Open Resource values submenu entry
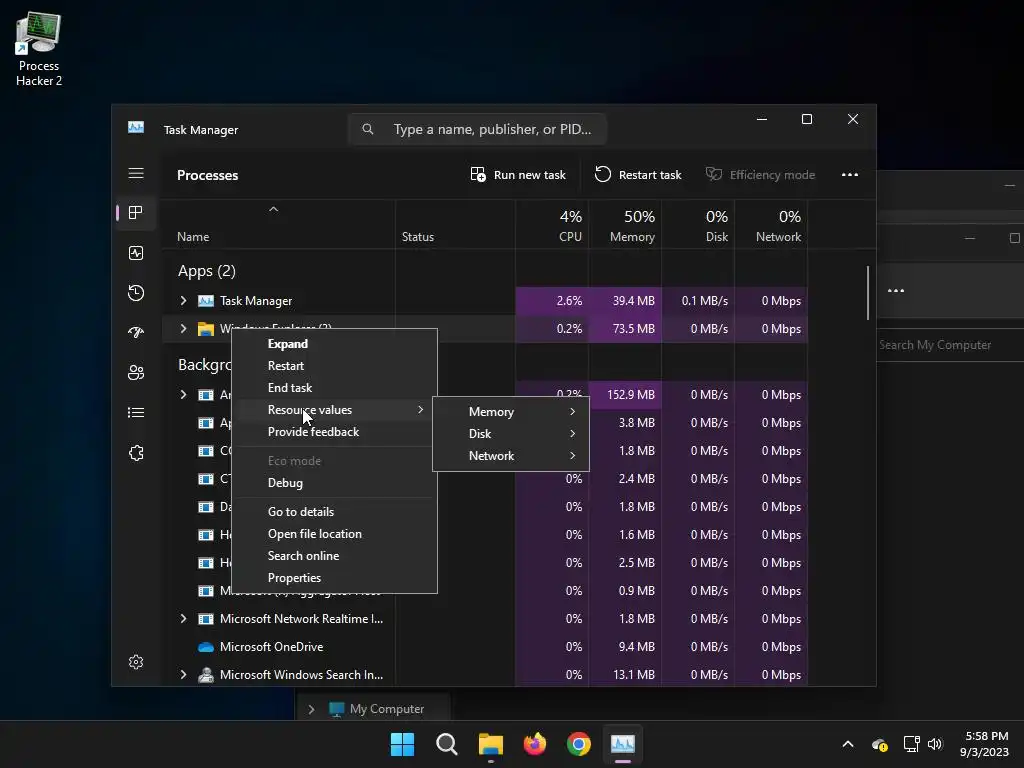This screenshot has height=768, width=1024. click(x=334, y=409)
